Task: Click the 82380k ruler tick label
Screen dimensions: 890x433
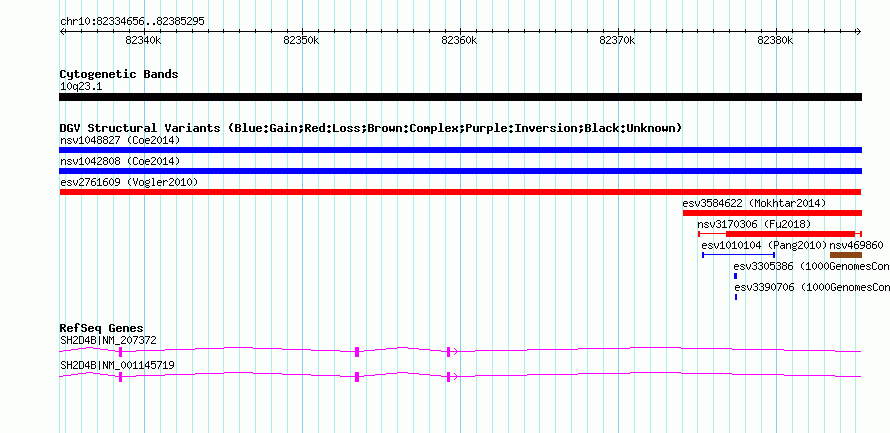Action: (x=775, y=40)
